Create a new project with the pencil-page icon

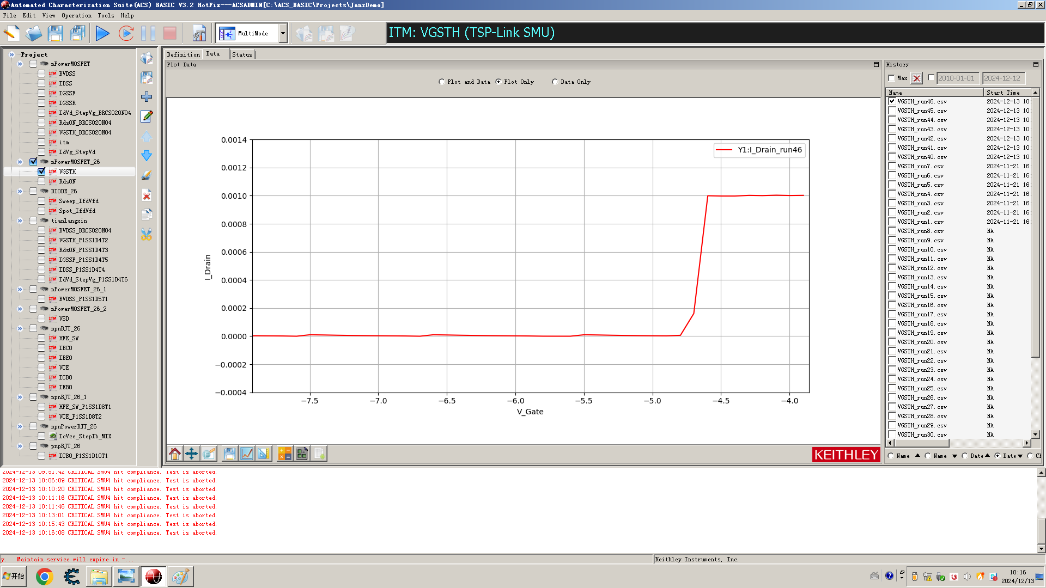[x=12, y=33]
